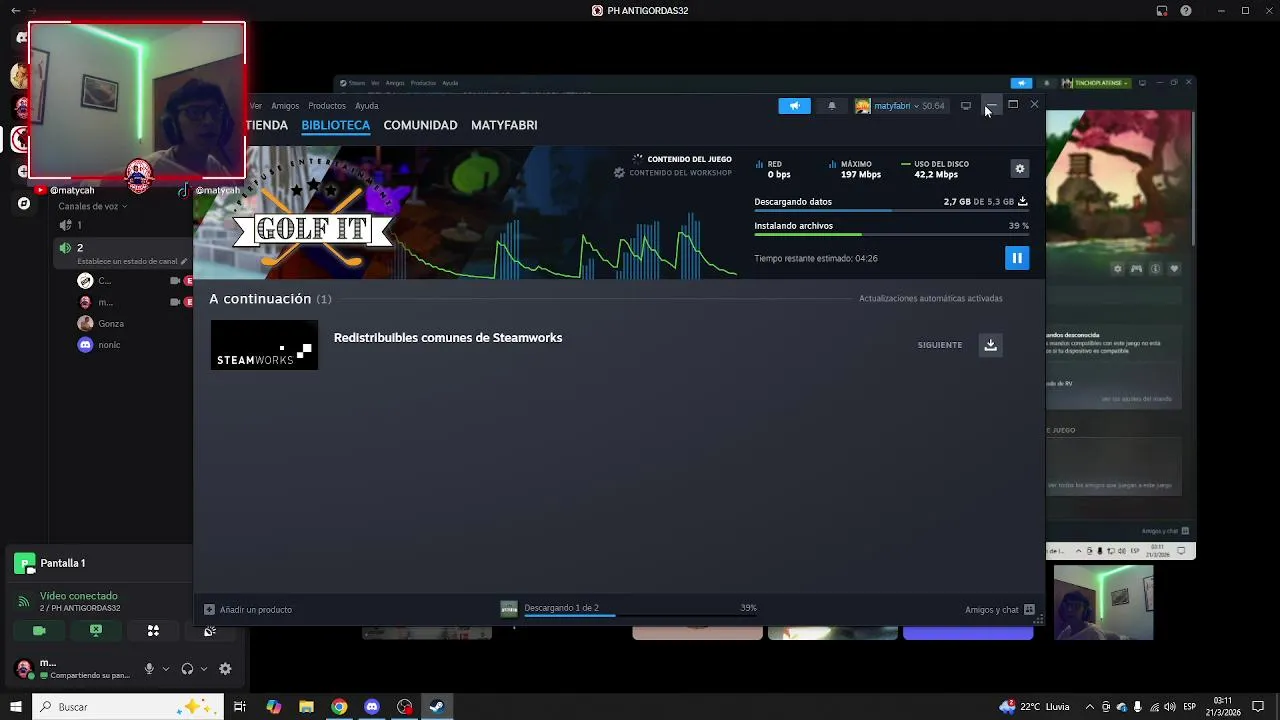Screen dimensions: 1280x720
Task: Click the Descargando datos progress bar
Action: (x=891, y=211)
